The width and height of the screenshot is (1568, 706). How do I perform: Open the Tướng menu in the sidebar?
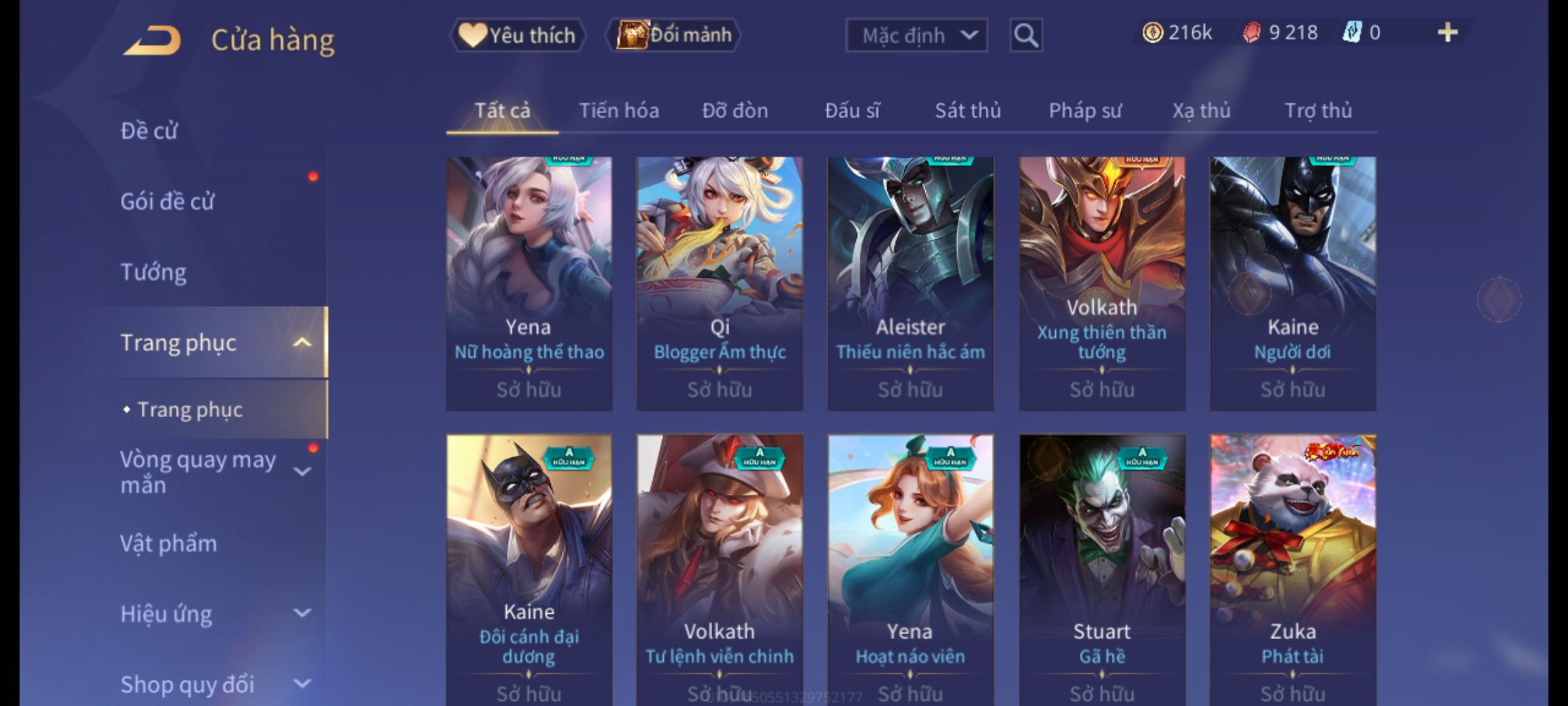coord(154,272)
